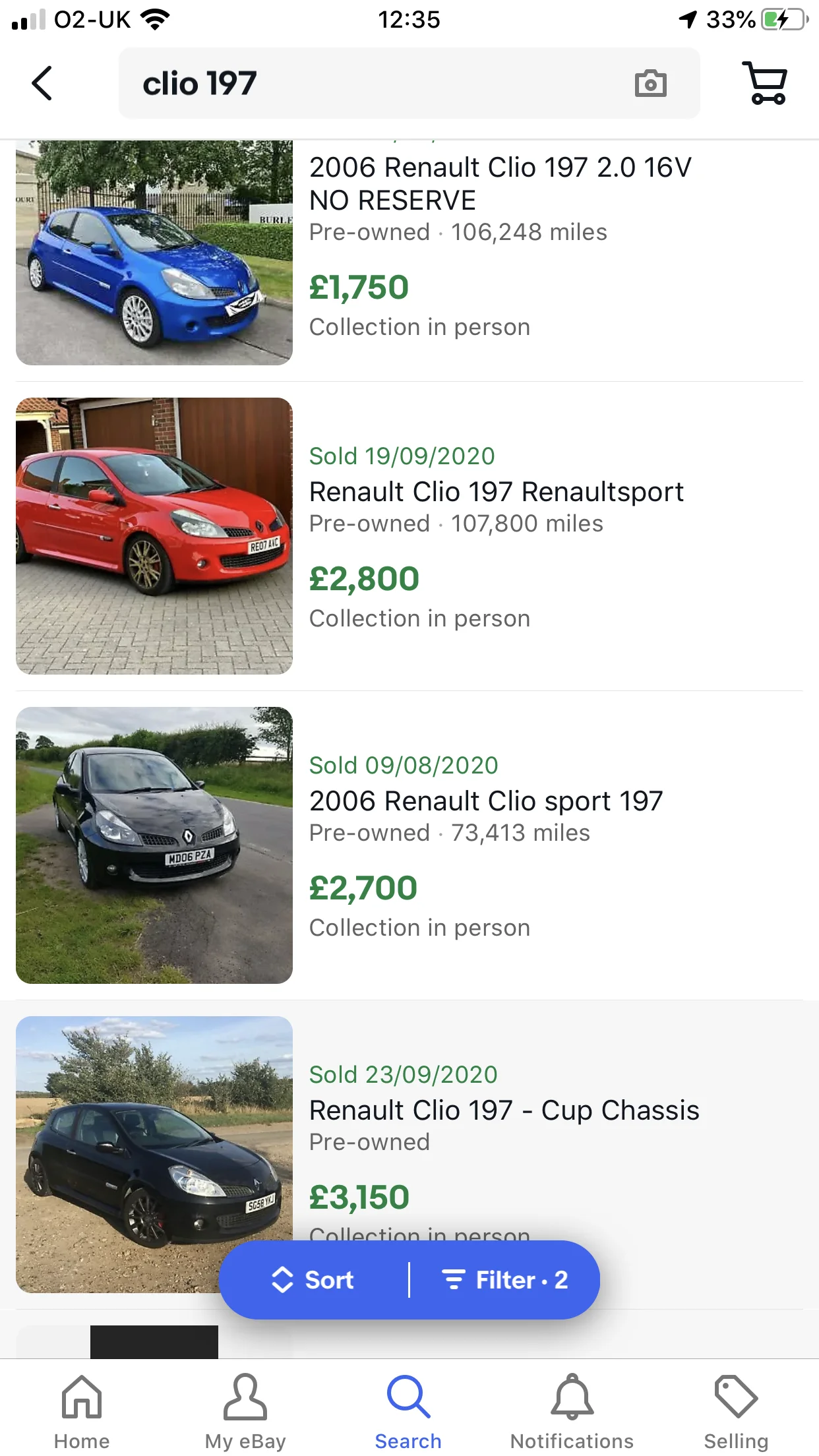Click the clio 197 search field

click(409, 84)
